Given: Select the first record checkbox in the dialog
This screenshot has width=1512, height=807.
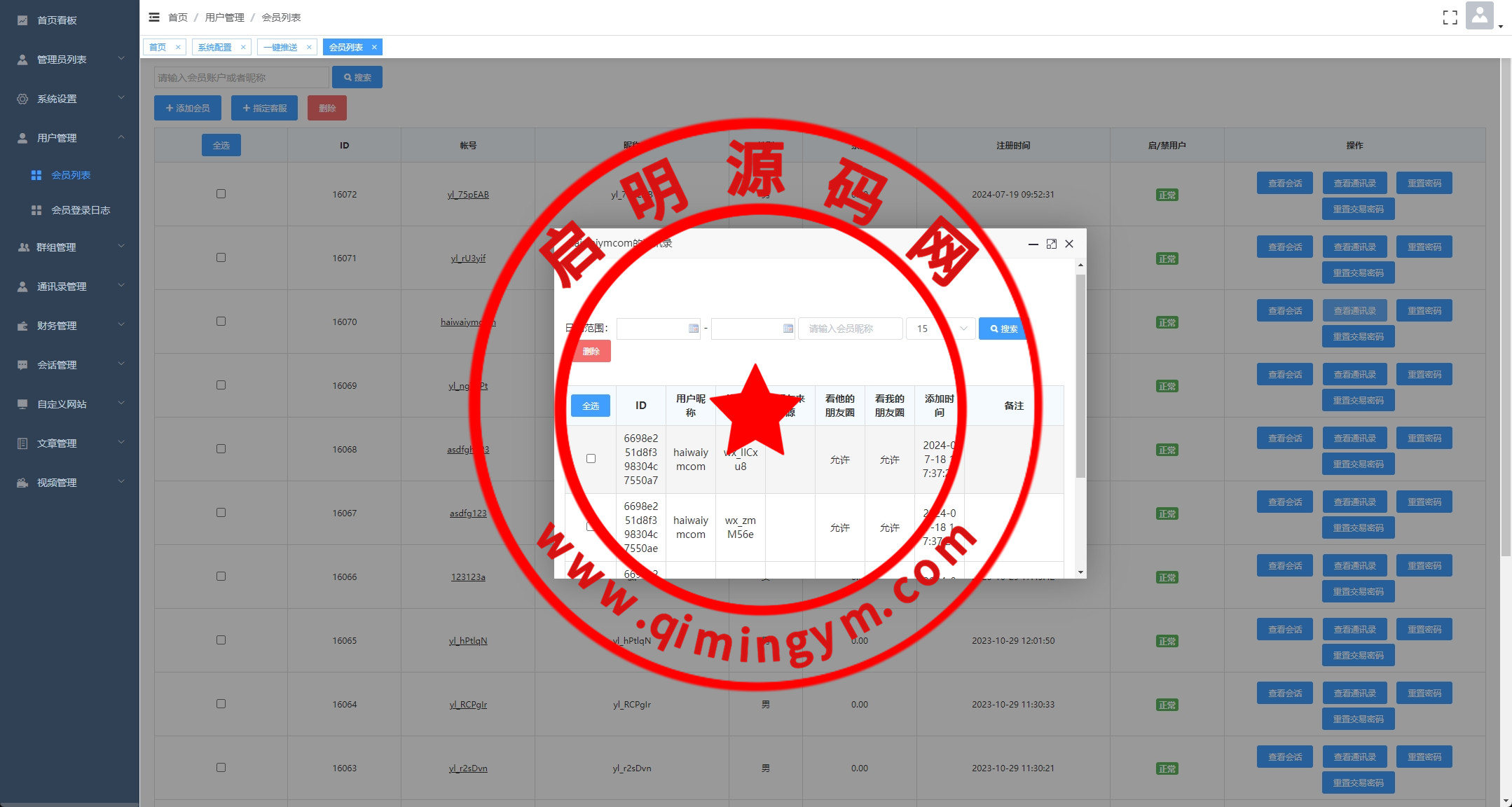Looking at the screenshot, I should coord(591,459).
